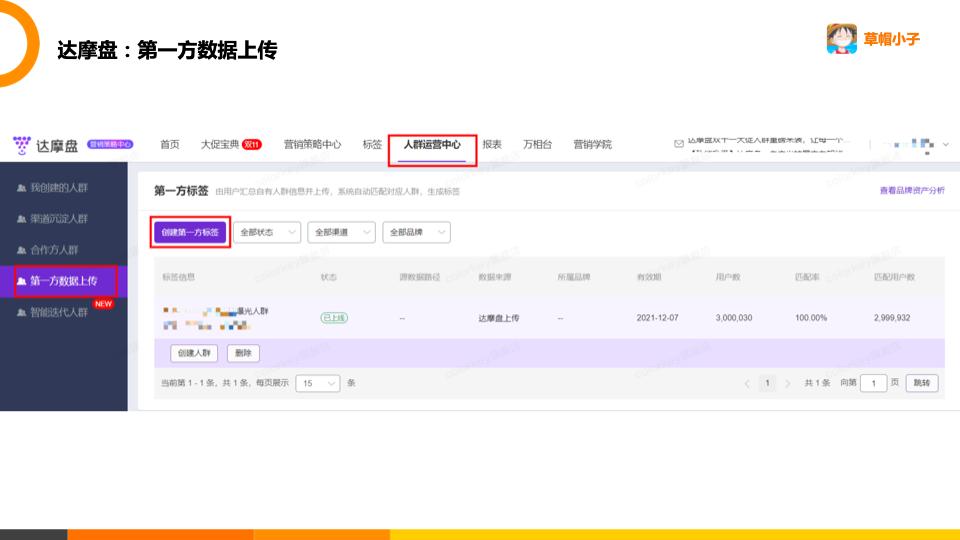Click the 匹配率 column header
Screen dimensions: 960x540
(x=807, y=277)
